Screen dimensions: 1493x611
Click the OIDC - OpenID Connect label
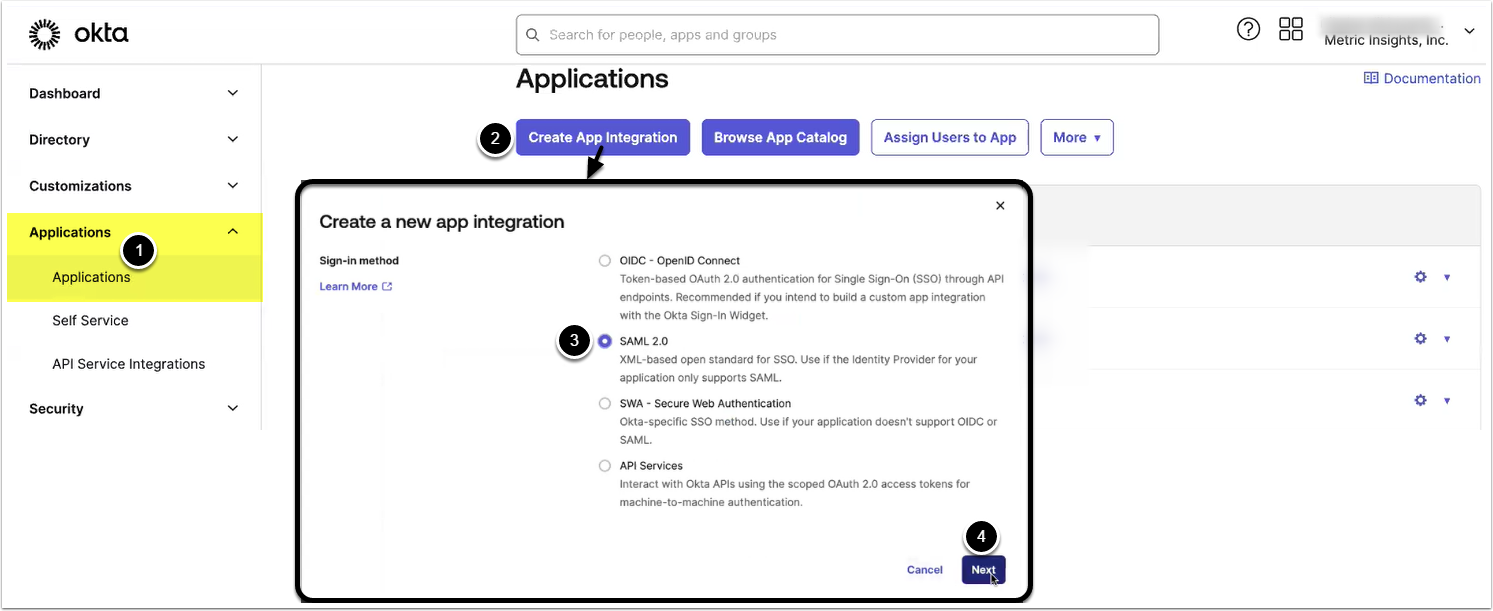(x=680, y=261)
